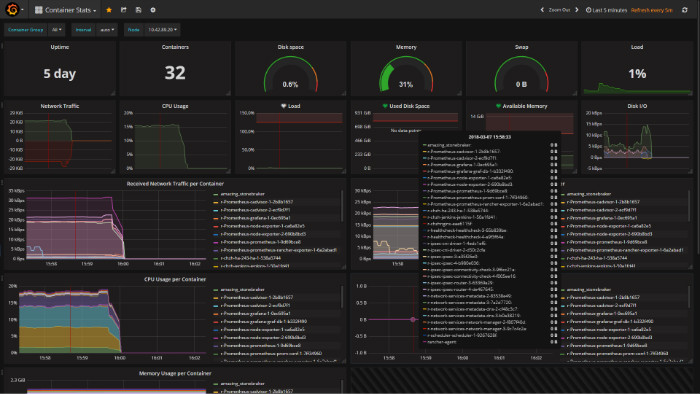This screenshot has width=700, height=394.
Task: Toggle node-exporter-1 series in Received Network Traffic legend
Action: pos(262,226)
